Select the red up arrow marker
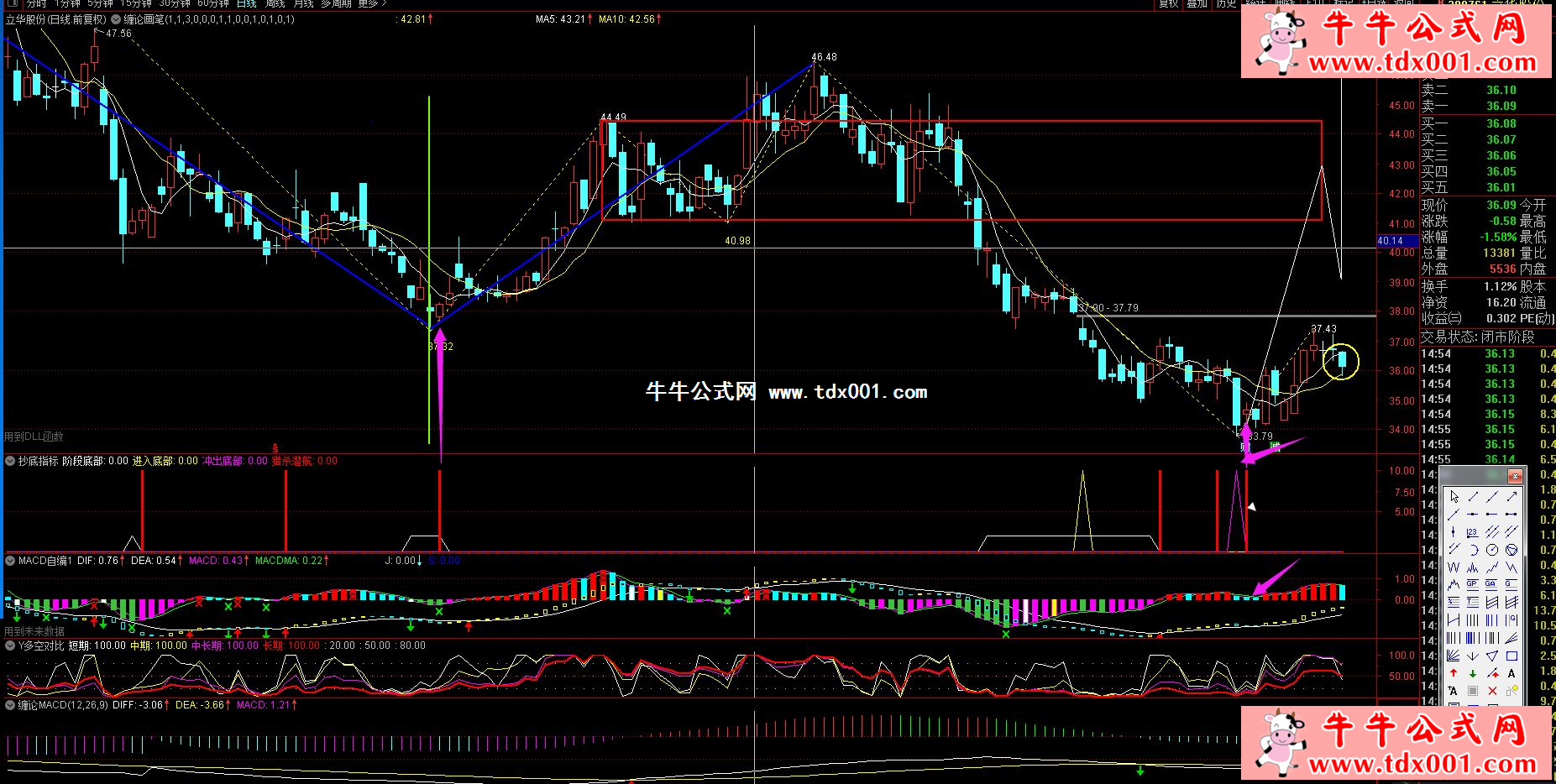Screen dimensions: 1556x784 [x=1454, y=673]
